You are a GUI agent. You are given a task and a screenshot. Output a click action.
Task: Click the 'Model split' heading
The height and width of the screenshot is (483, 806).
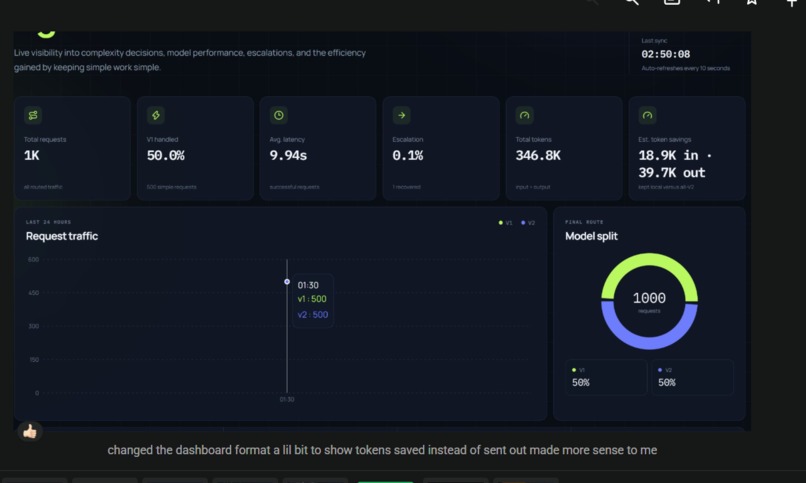coord(591,236)
